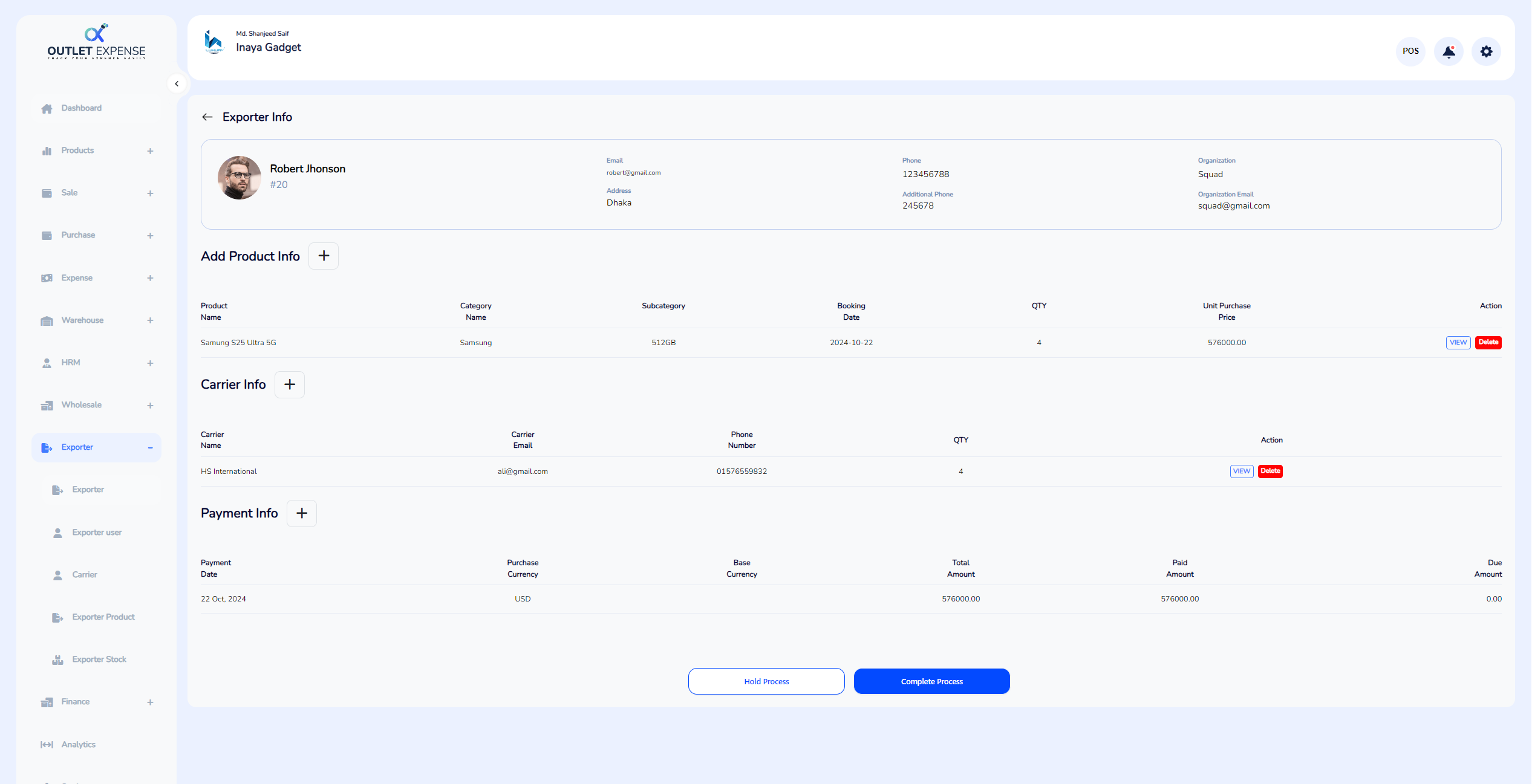Image resolution: width=1532 pixels, height=784 pixels.
Task: Go to the Exporter Product page
Action: point(103,617)
